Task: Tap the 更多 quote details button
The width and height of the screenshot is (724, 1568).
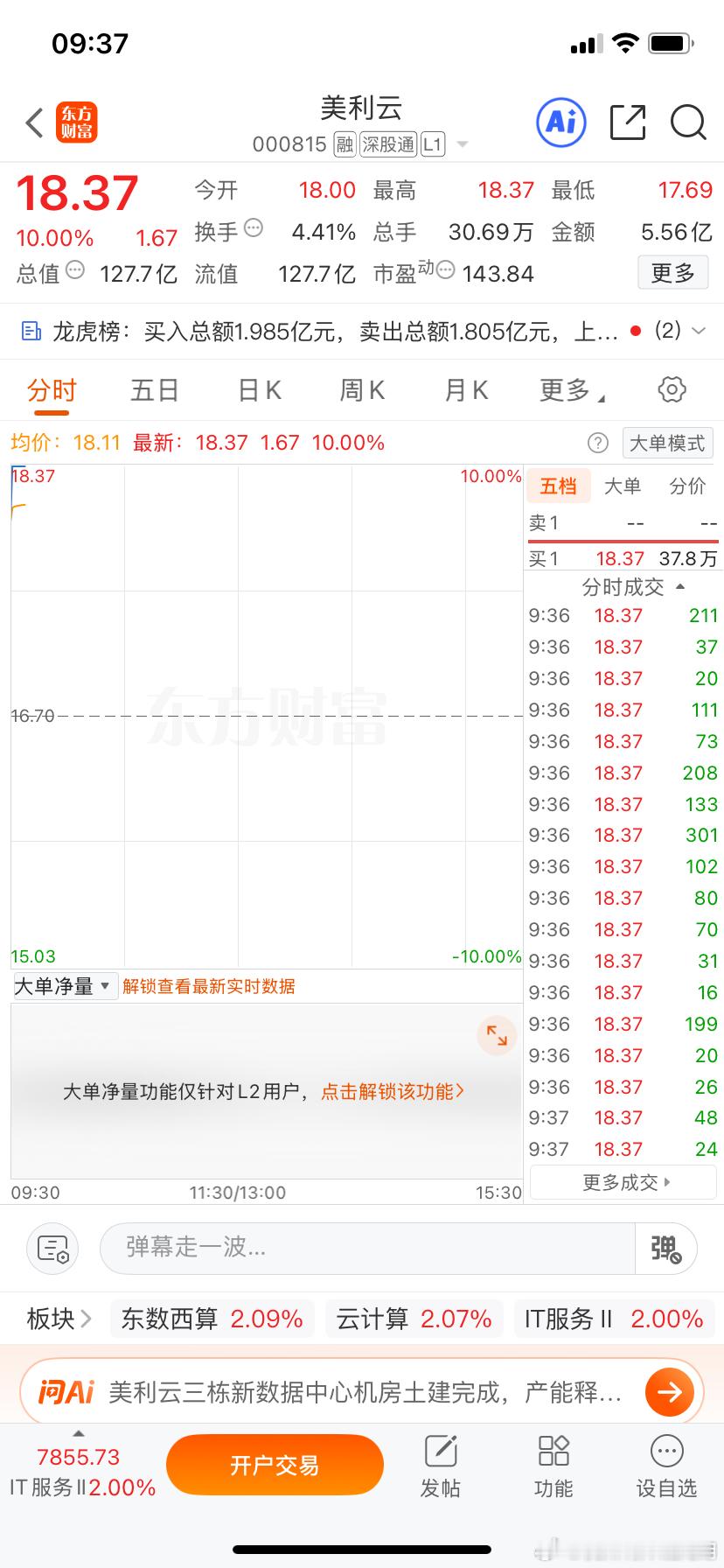Action: coord(672,273)
